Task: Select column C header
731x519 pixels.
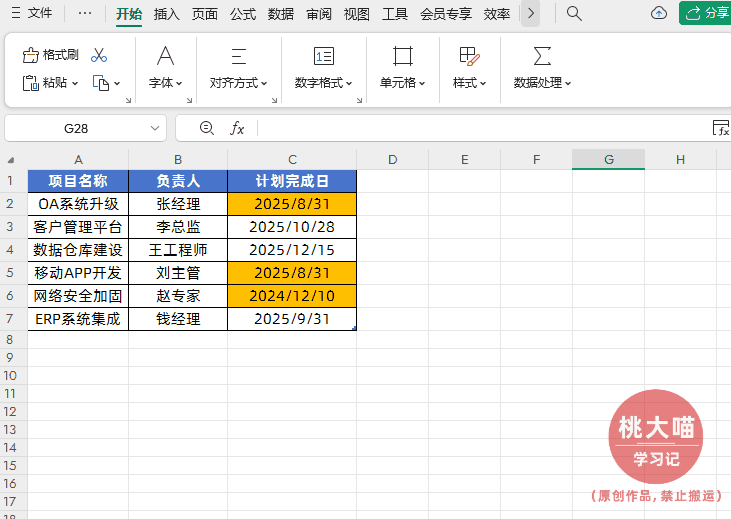Action: click(x=292, y=159)
